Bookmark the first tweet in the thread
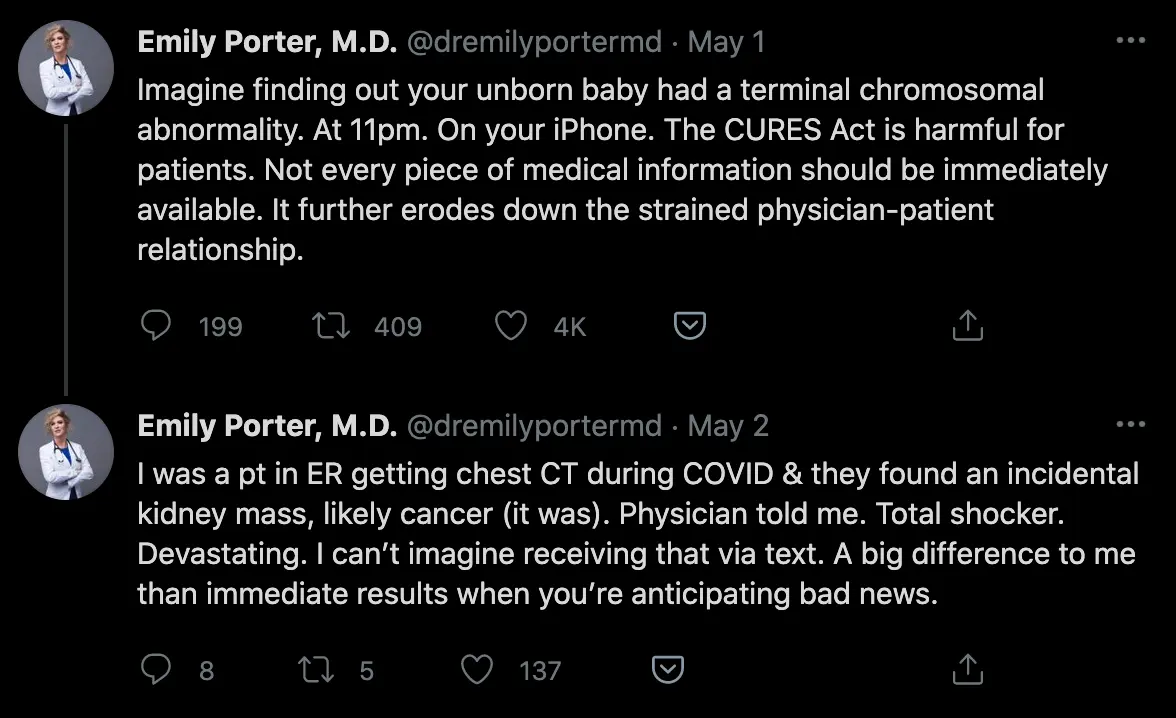Image resolution: width=1176 pixels, height=718 pixels. coord(688,325)
